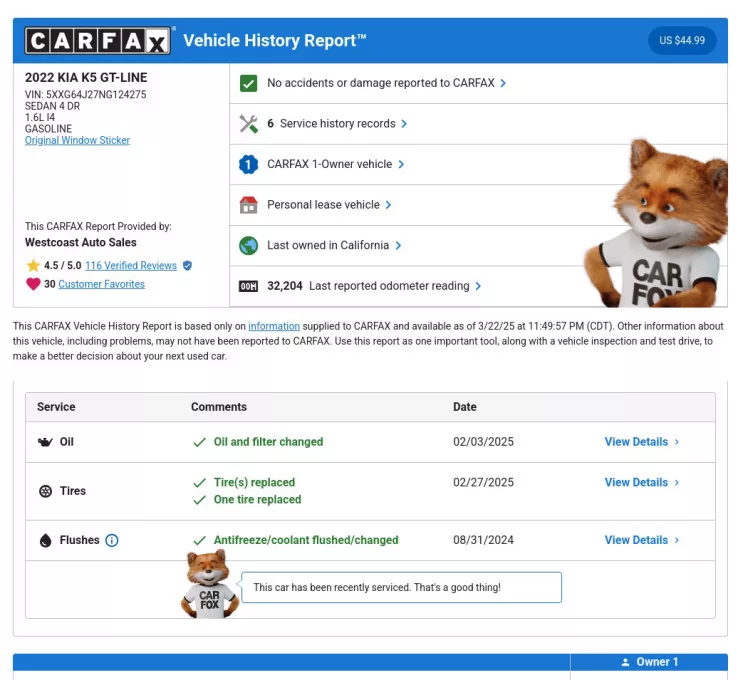The image size is (743, 680).
Task: Expand No accidents or damage reported chevron
Action: [503, 83]
